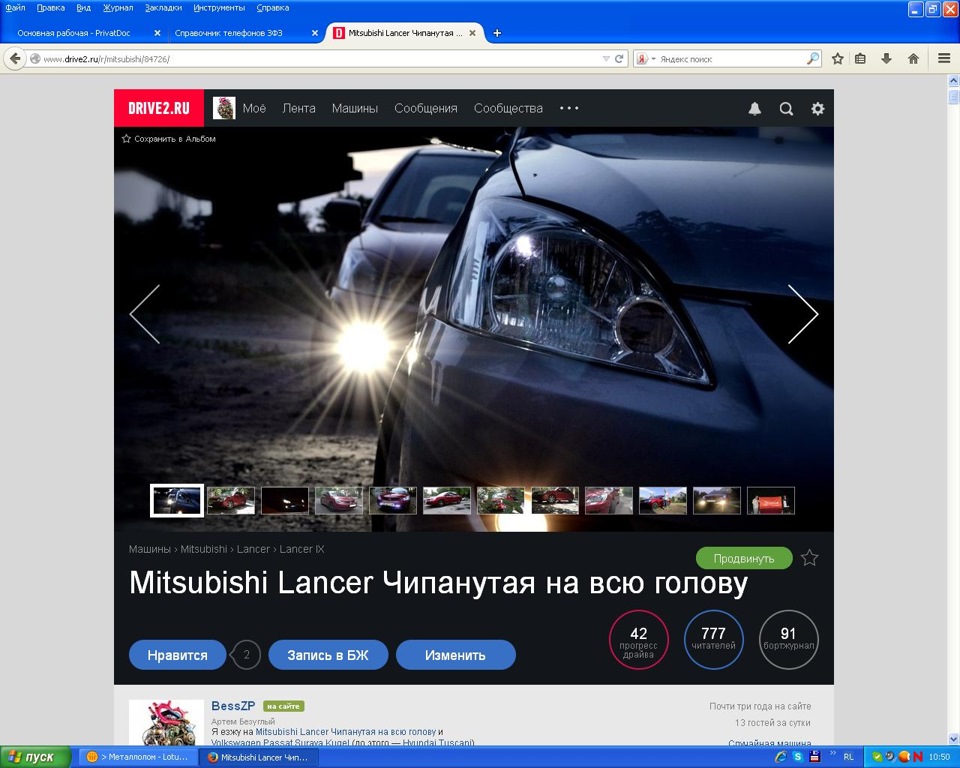Close Mitsubishi Lancer tab
The image size is (960, 768).
pos(472,33)
